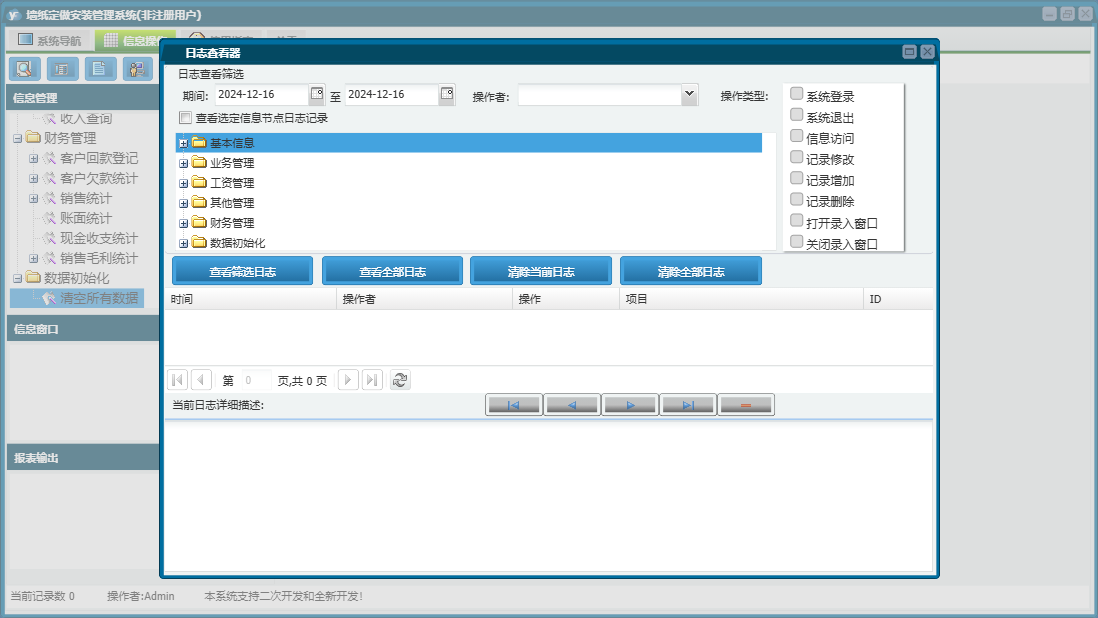Expand the 其他管理 tree node
Screen dimensions: 1098x618
pyautogui.click(x=183, y=204)
